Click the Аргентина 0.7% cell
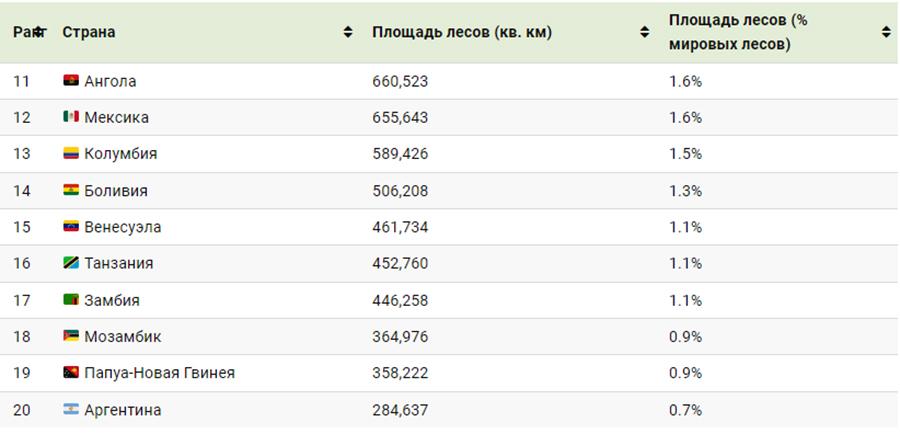Image resolution: width=900 pixels, height=434 pixels. point(685,410)
